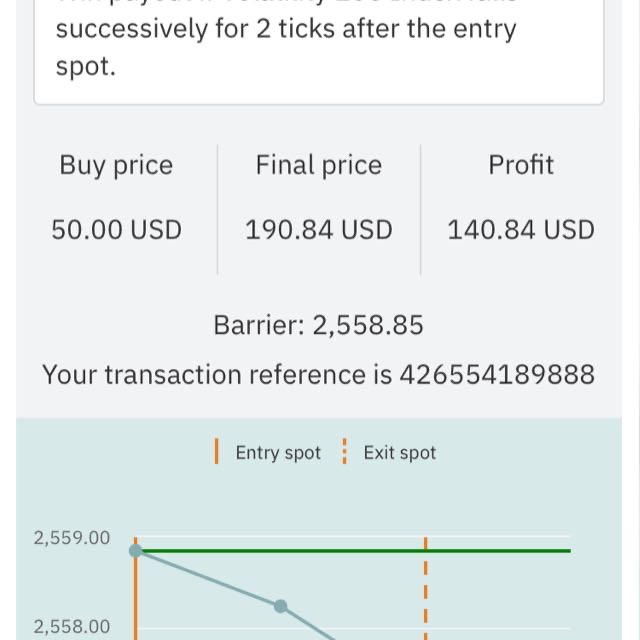Select the 190.84 USD final price value
The width and height of the screenshot is (640, 640).
pos(318,230)
